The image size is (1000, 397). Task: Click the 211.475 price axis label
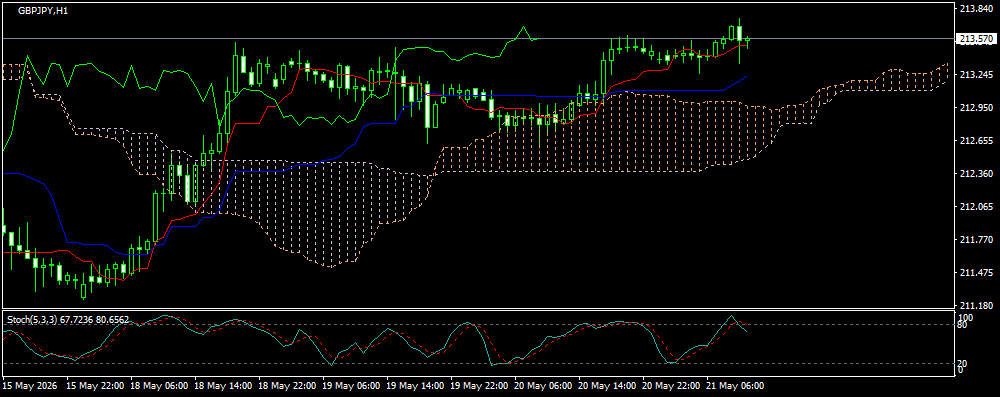click(x=976, y=273)
